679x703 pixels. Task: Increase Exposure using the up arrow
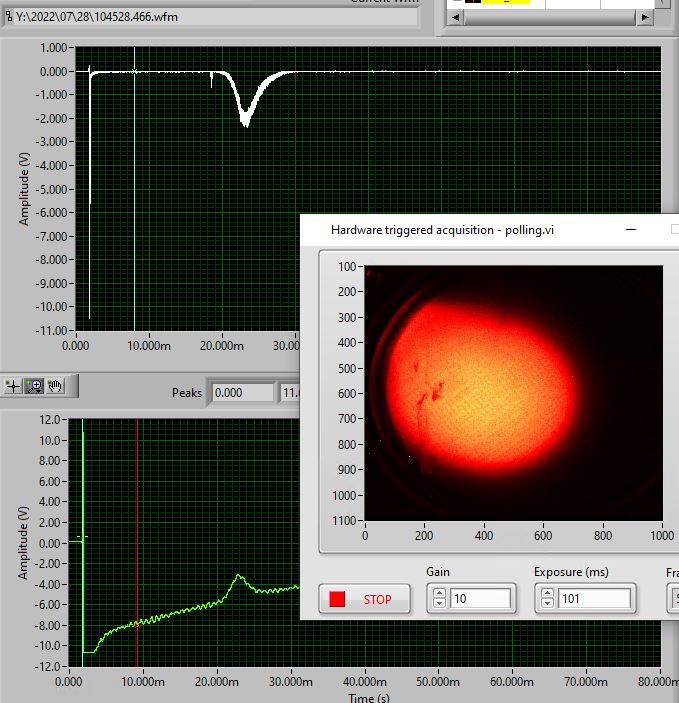(x=546, y=594)
